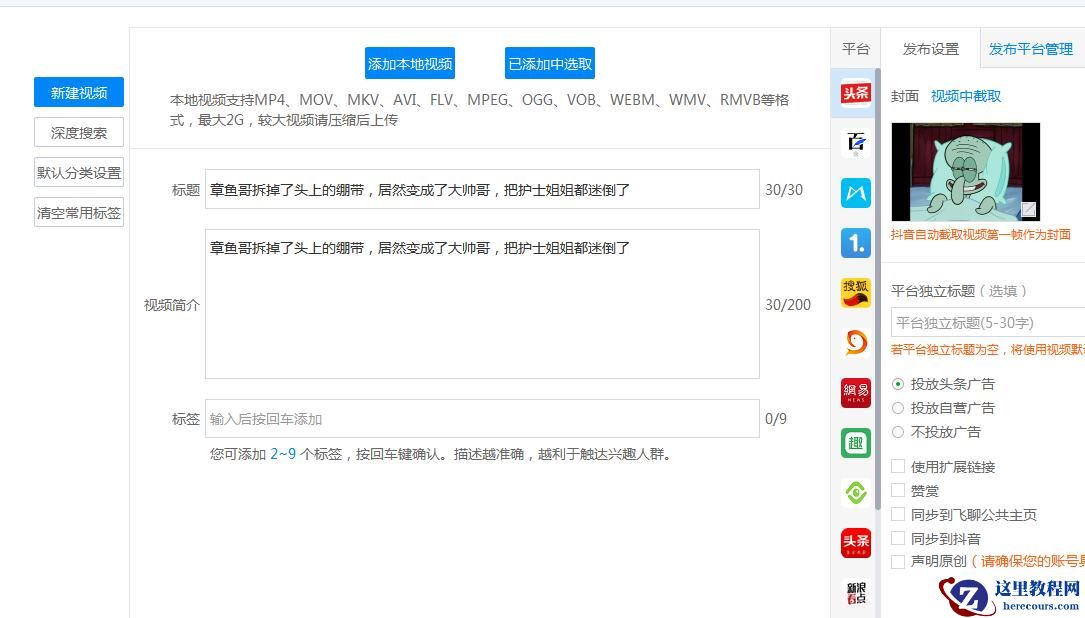Click 视频中截取 cover link
Viewport: 1085px width, 618px height.
[x=966, y=96]
